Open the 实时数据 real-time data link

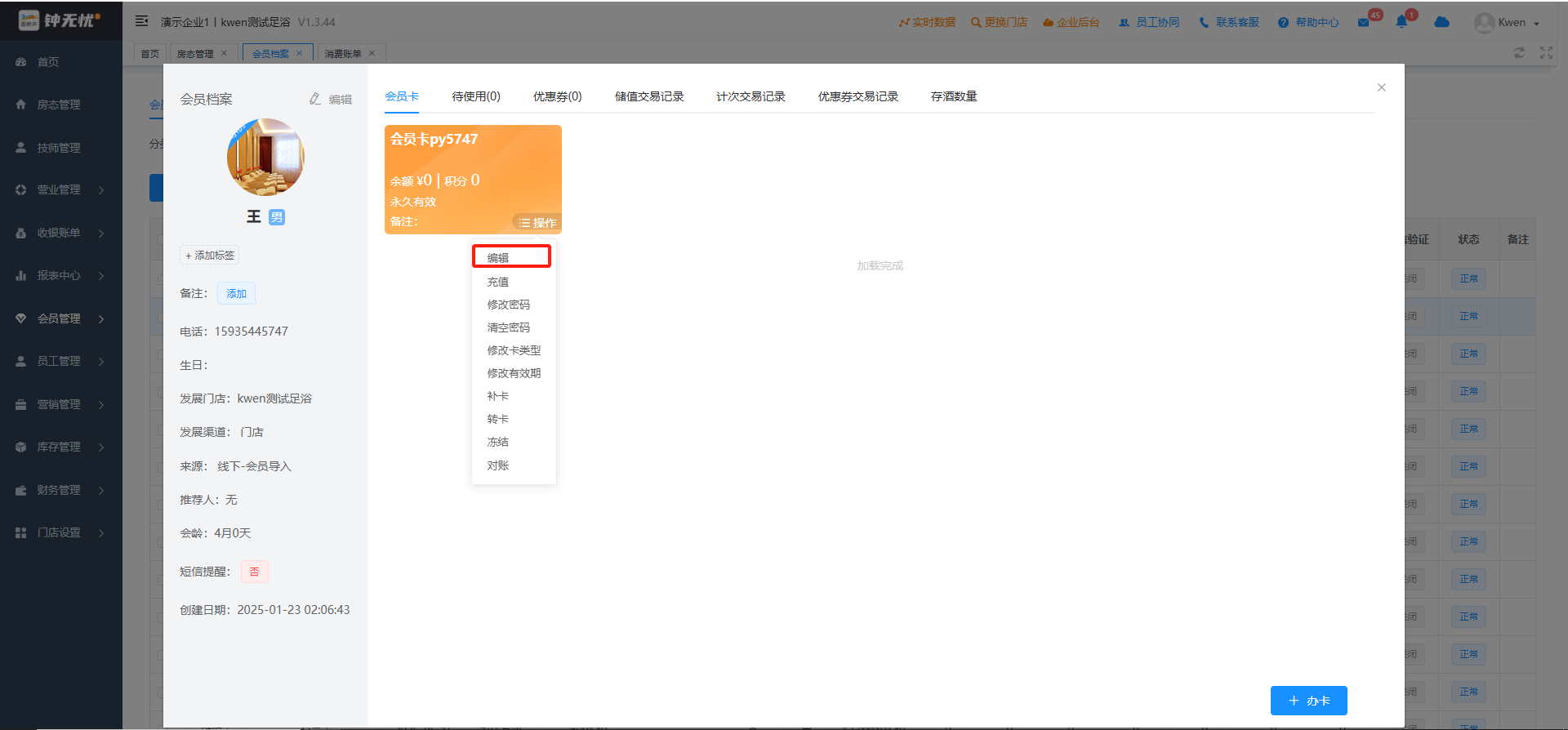point(927,22)
